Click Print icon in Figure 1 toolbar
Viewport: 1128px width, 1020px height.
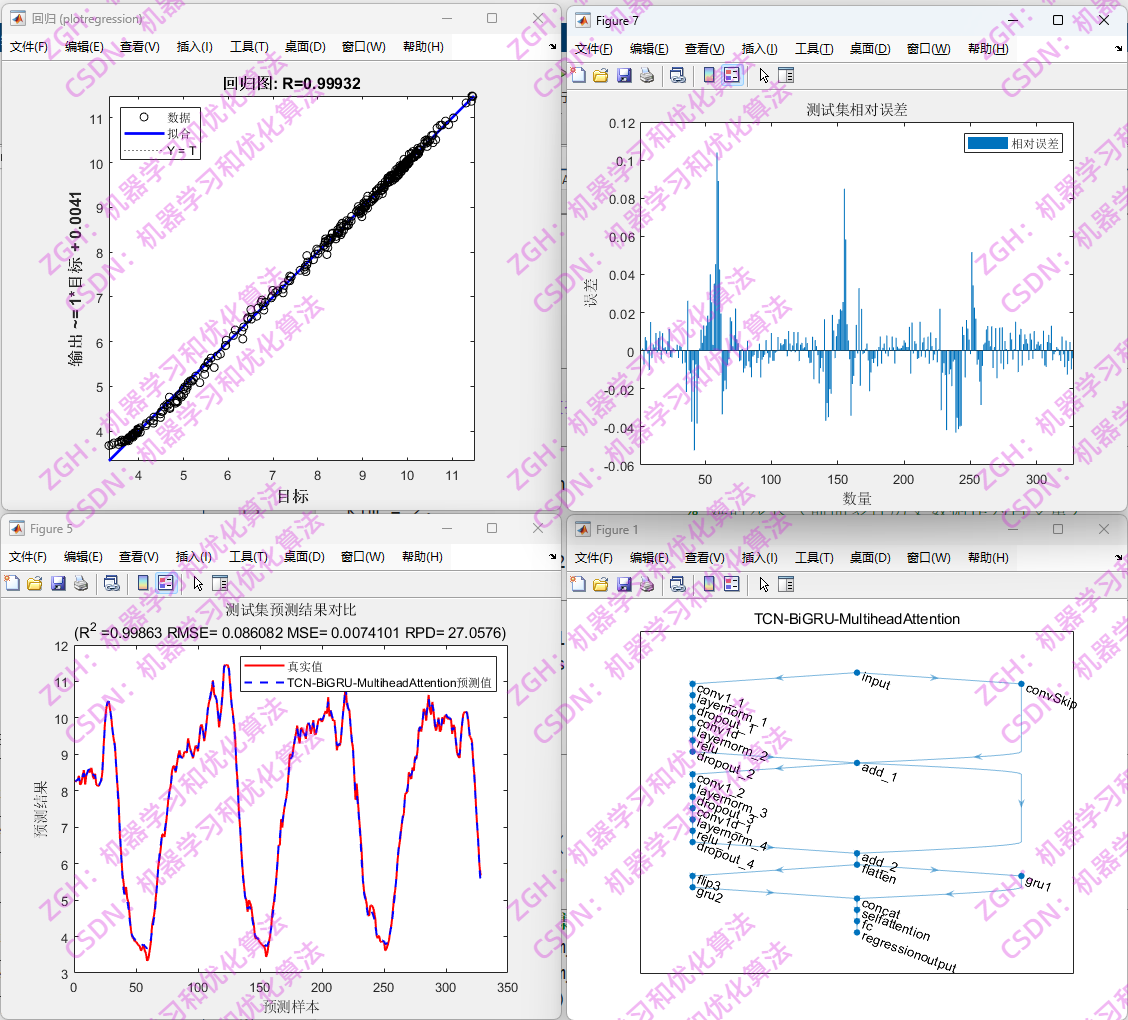pyautogui.click(x=647, y=584)
